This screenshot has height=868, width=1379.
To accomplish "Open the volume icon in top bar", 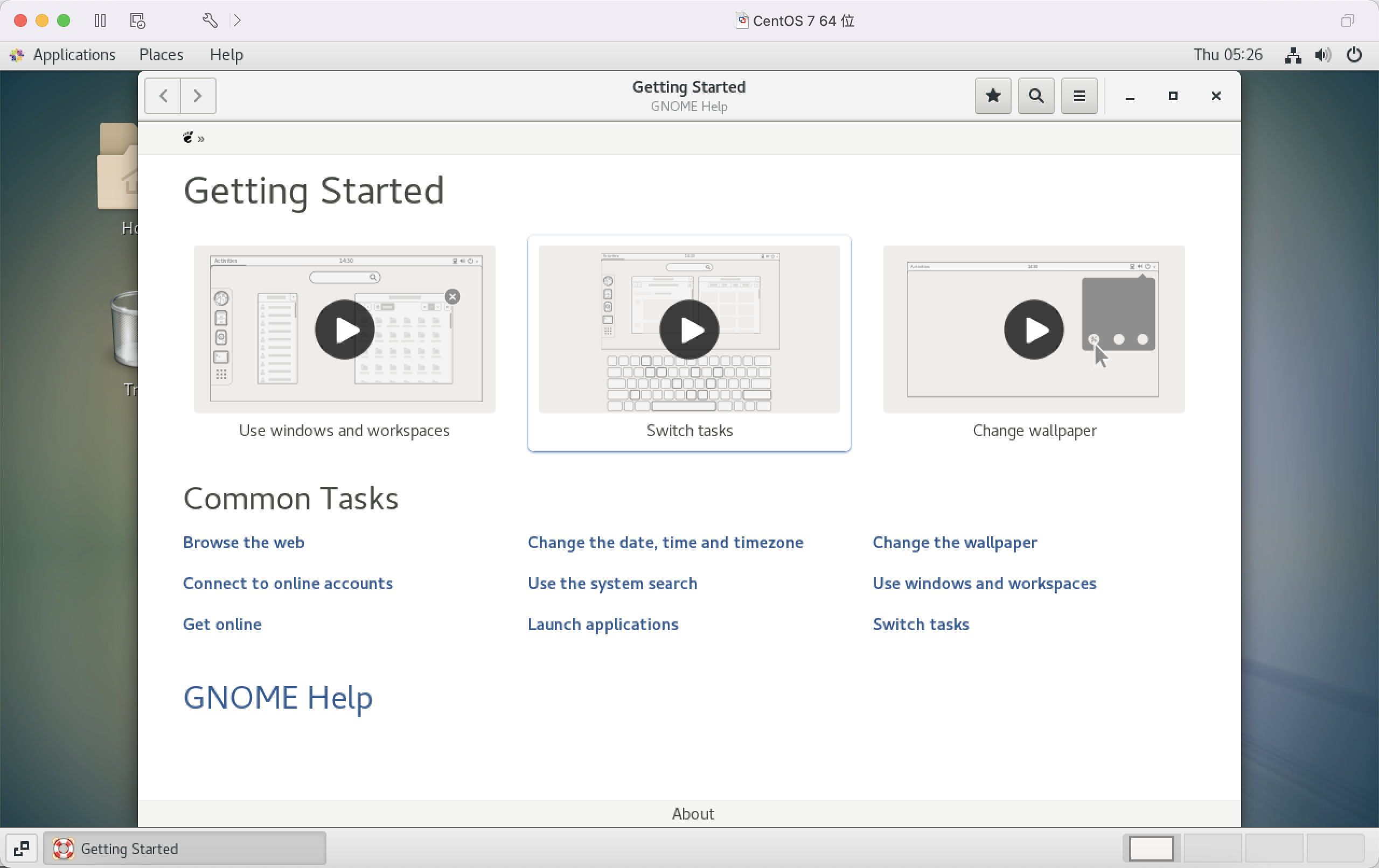I will [x=1323, y=55].
